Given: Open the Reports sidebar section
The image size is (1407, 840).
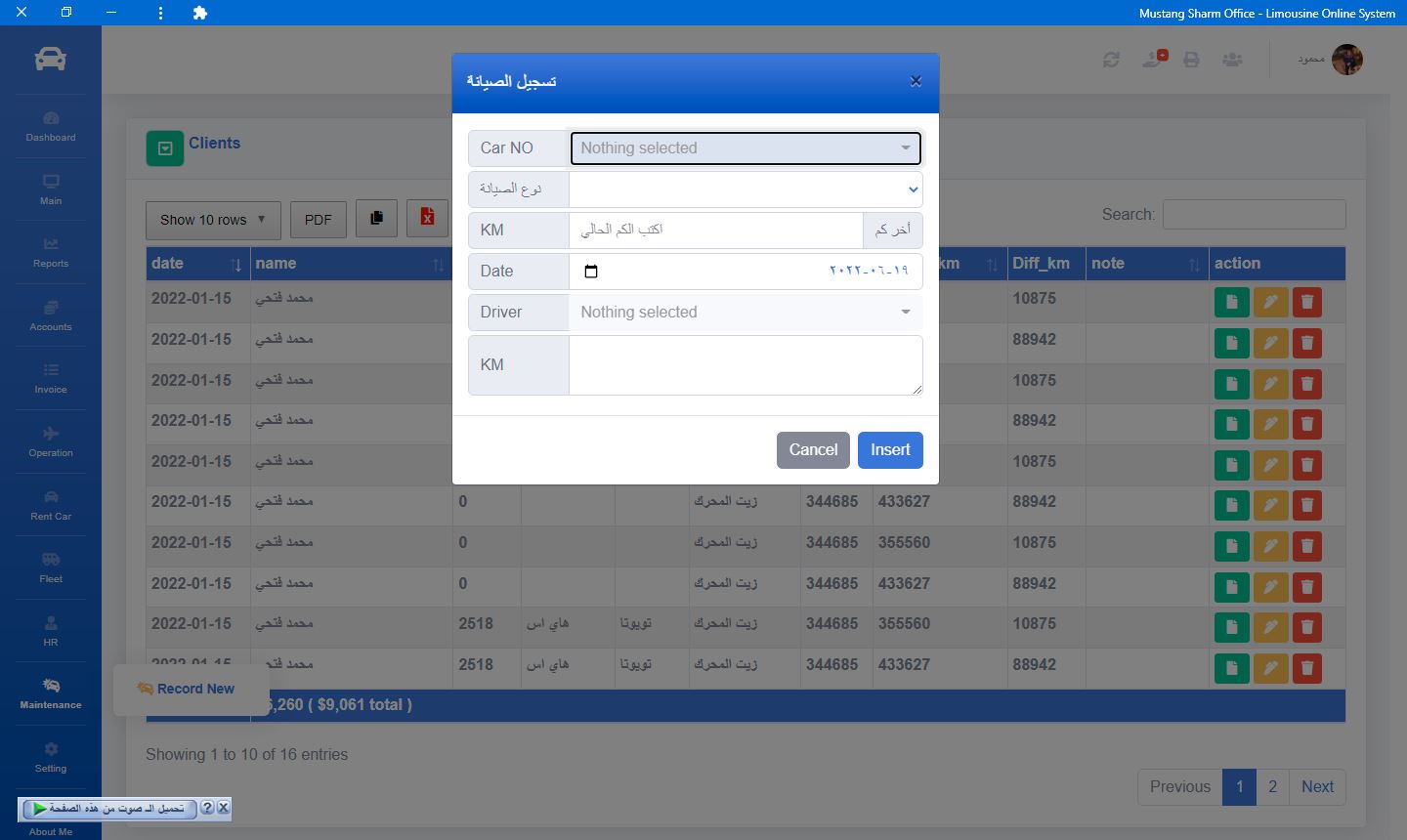Looking at the screenshot, I should [51, 252].
